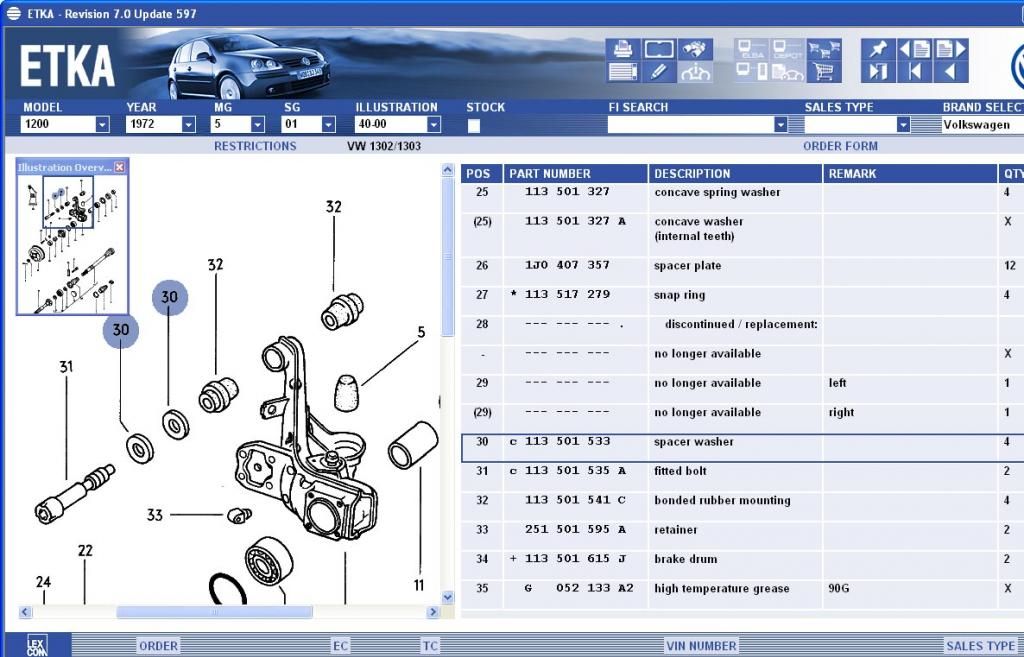This screenshot has width=1024, height=657.
Task: Click the illustration horizontal scrollbar thumb
Action: [214, 612]
